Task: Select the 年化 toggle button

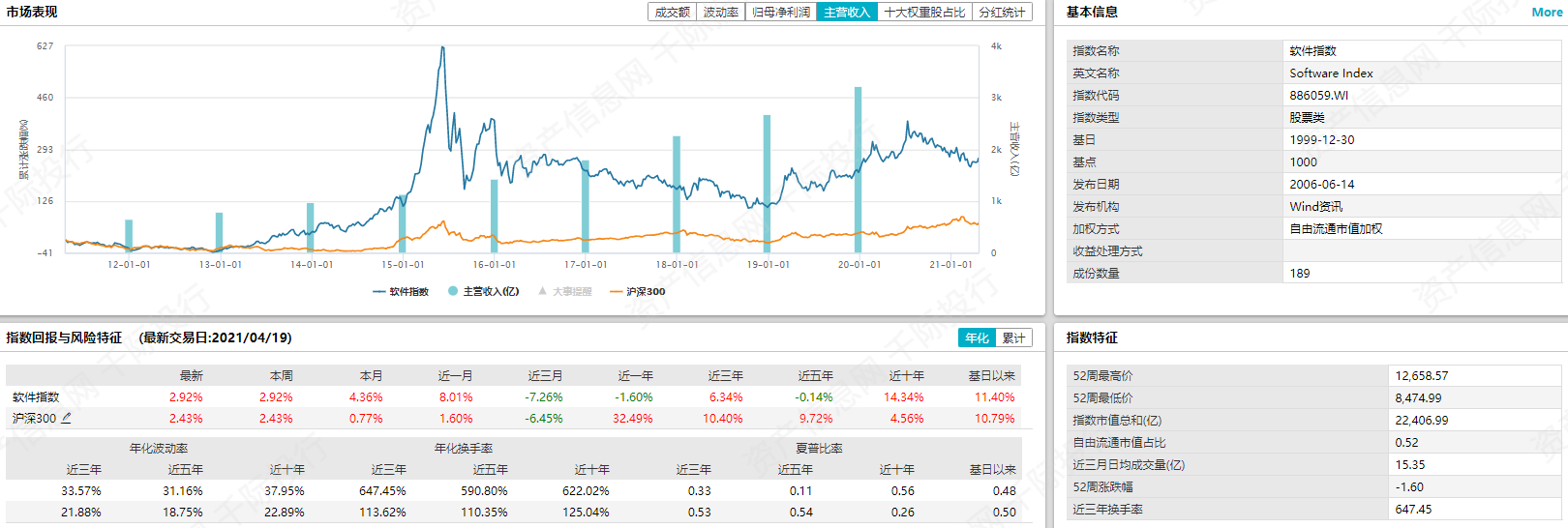Action: 977,337
